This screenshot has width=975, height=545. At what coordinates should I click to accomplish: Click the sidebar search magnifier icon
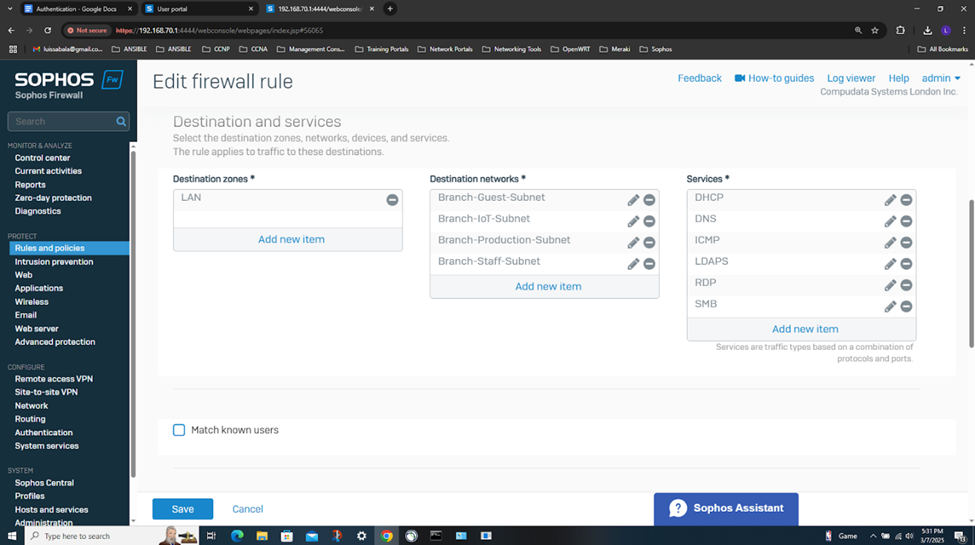121,121
